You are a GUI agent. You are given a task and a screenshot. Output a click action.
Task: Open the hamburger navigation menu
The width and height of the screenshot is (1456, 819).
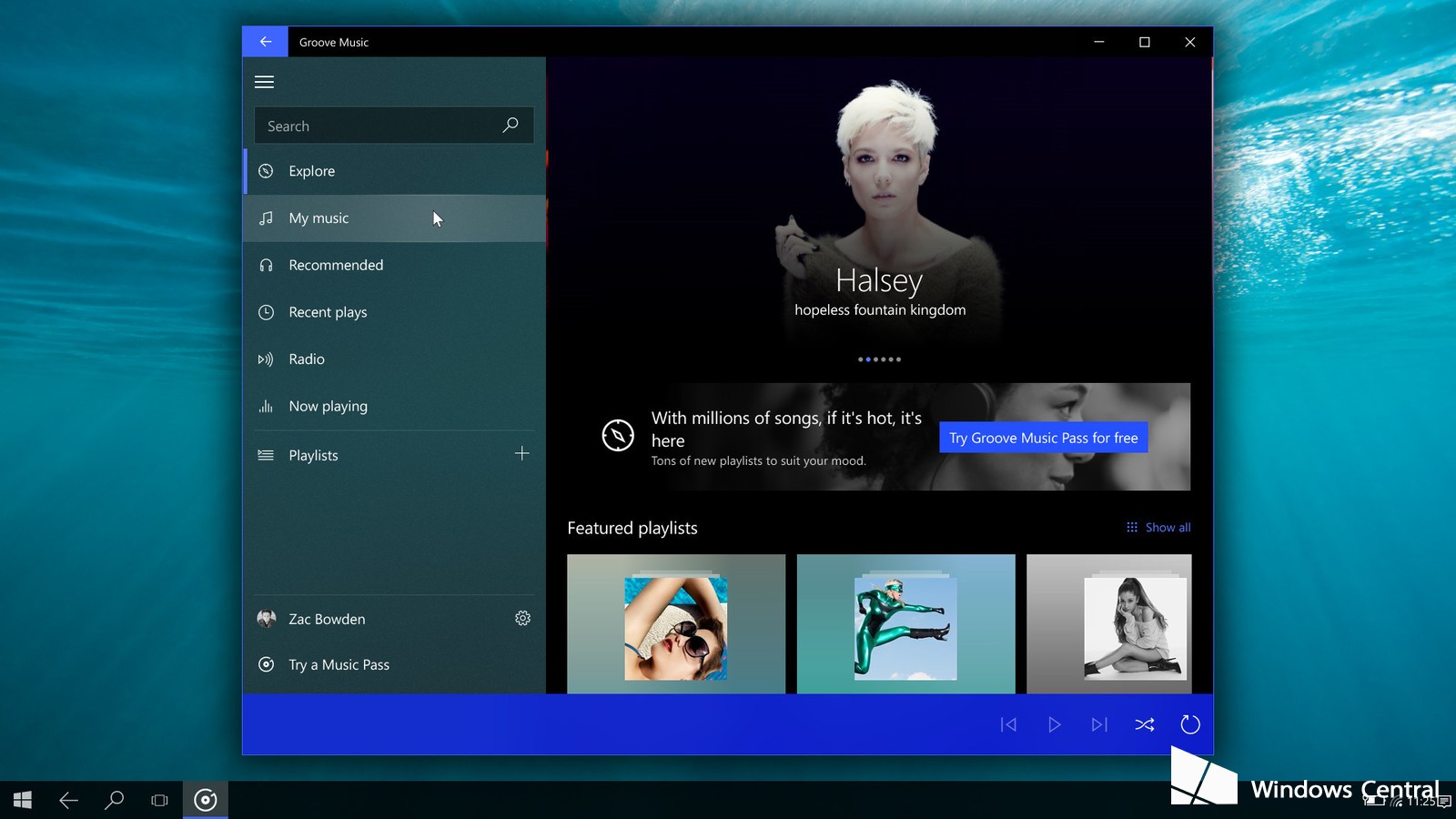[x=264, y=82]
